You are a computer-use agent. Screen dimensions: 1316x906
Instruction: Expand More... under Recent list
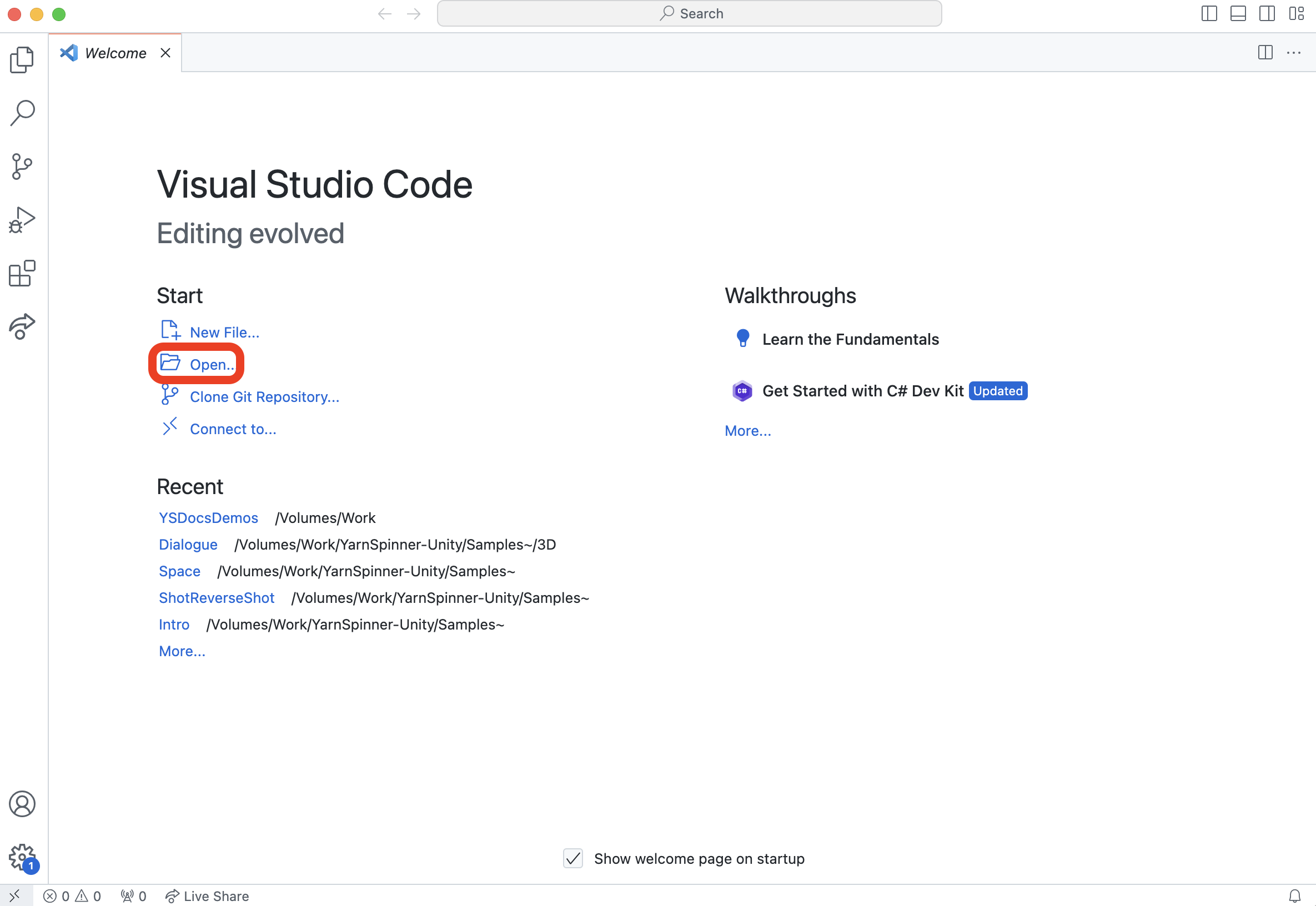[x=182, y=651]
